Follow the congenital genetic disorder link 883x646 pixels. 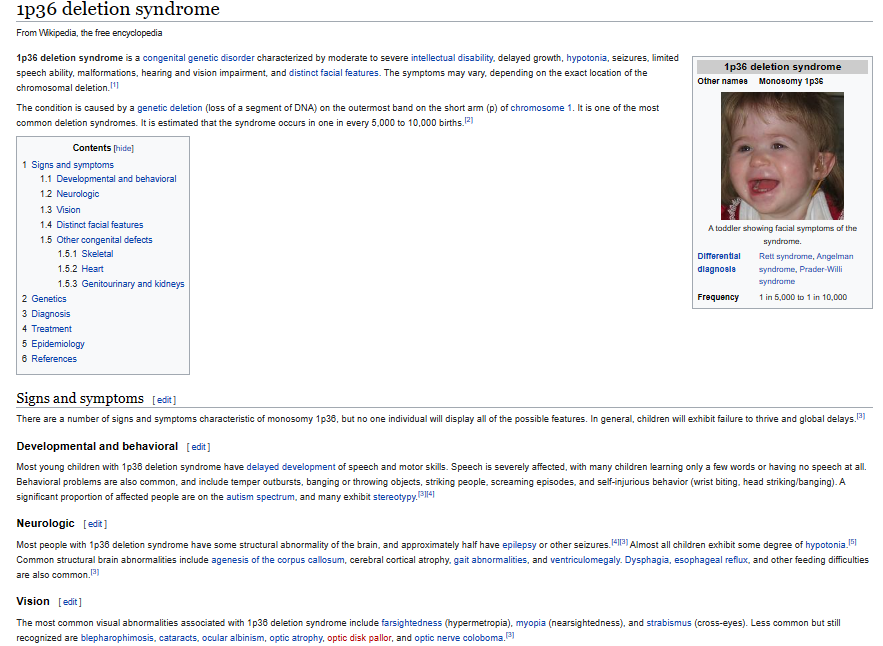click(198, 58)
